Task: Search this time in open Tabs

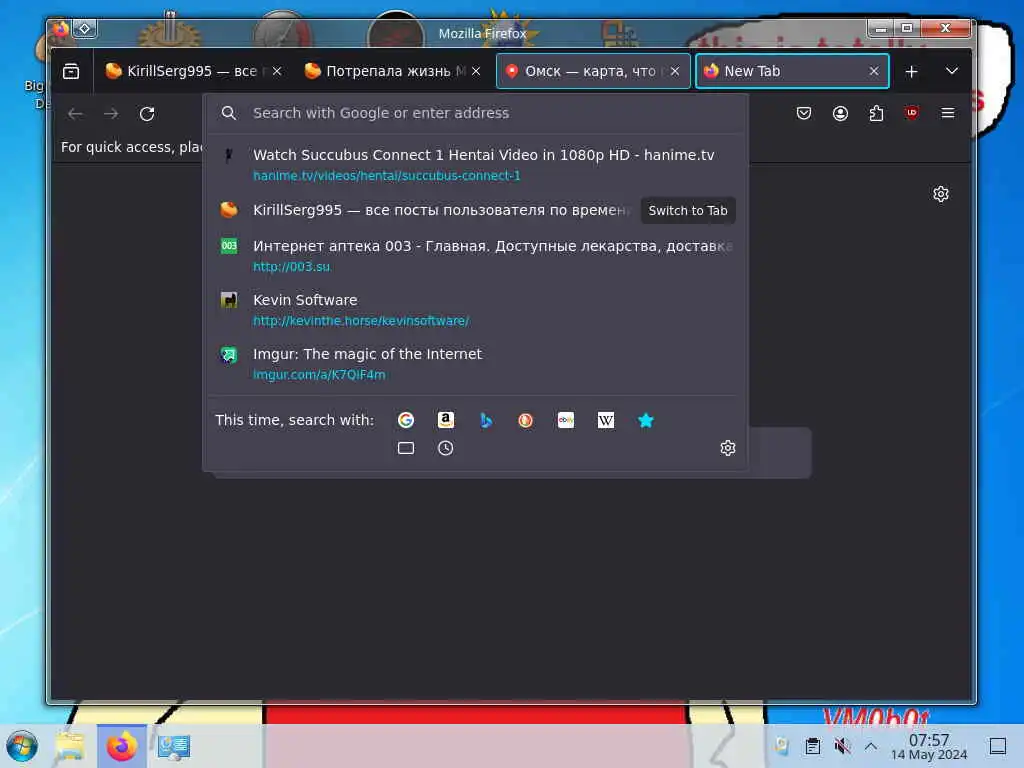Action: coord(406,448)
